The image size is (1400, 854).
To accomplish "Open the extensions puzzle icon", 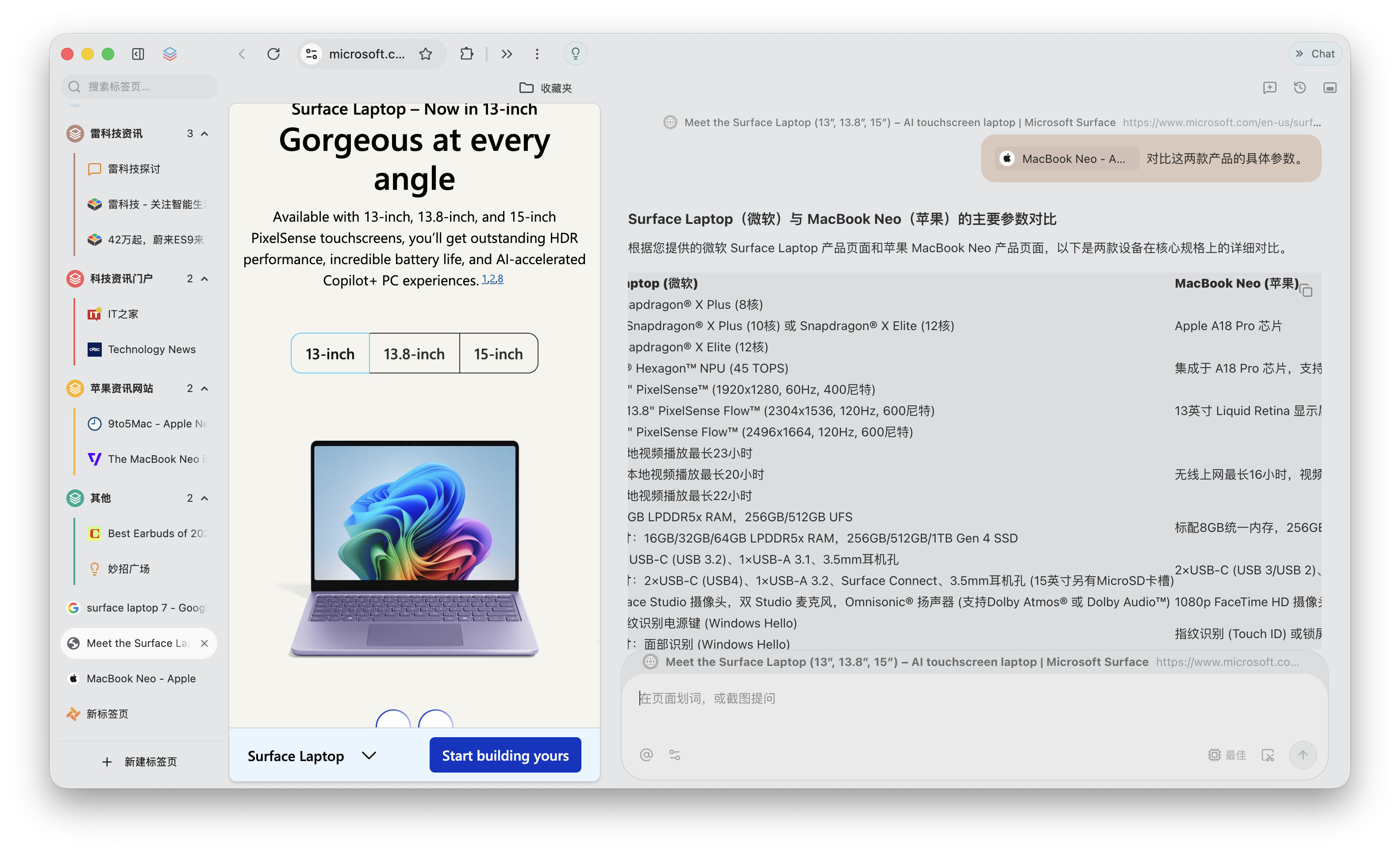I will pos(466,54).
